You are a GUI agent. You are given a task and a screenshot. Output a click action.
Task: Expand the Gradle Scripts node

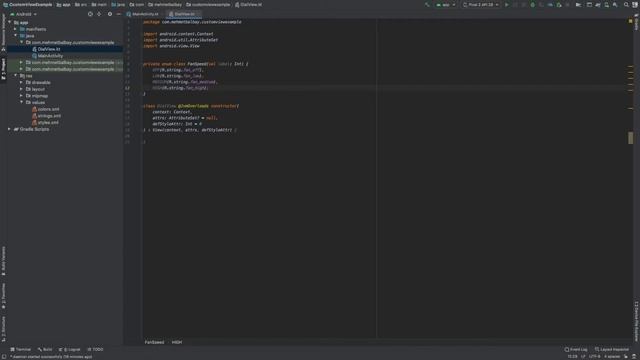pyautogui.click(x=10, y=129)
